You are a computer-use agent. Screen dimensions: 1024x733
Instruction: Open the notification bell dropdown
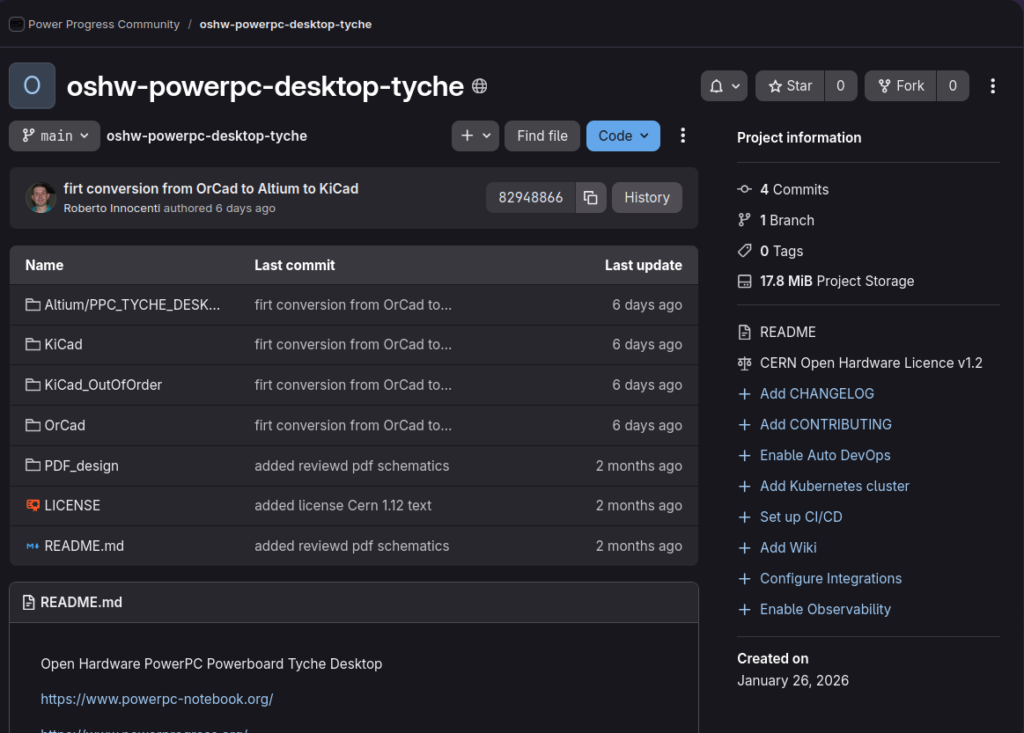click(724, 86)
